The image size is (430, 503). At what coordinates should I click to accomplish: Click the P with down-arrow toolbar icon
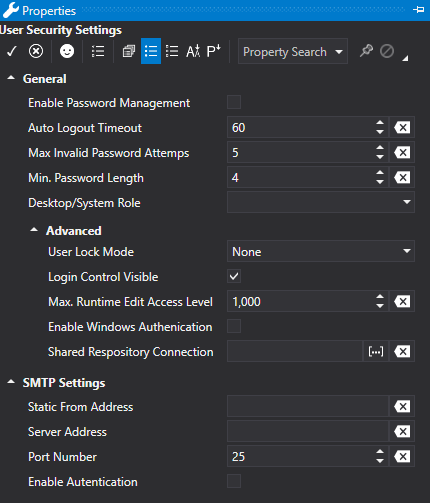[213, 51]
